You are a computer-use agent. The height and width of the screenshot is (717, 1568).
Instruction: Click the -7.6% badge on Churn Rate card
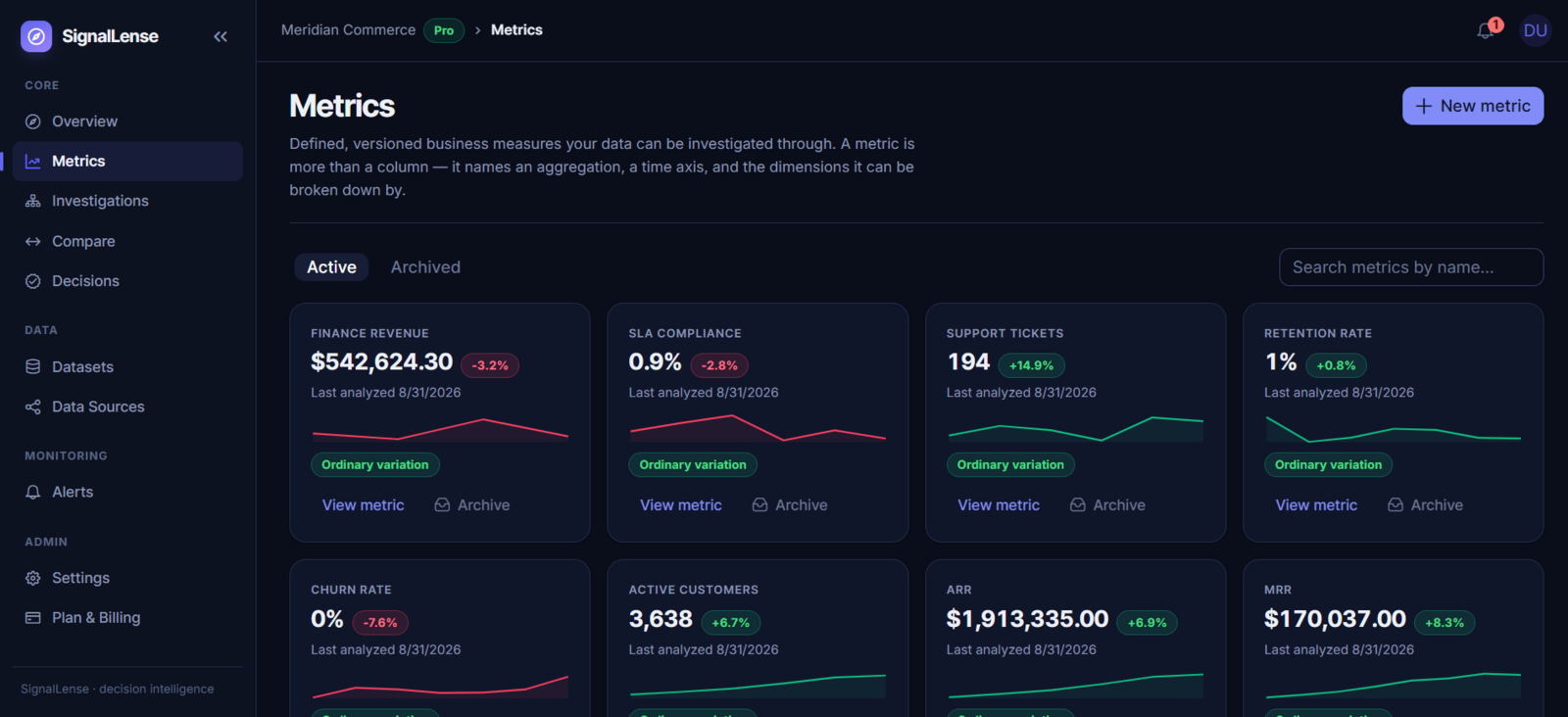[x=380, y=623]
